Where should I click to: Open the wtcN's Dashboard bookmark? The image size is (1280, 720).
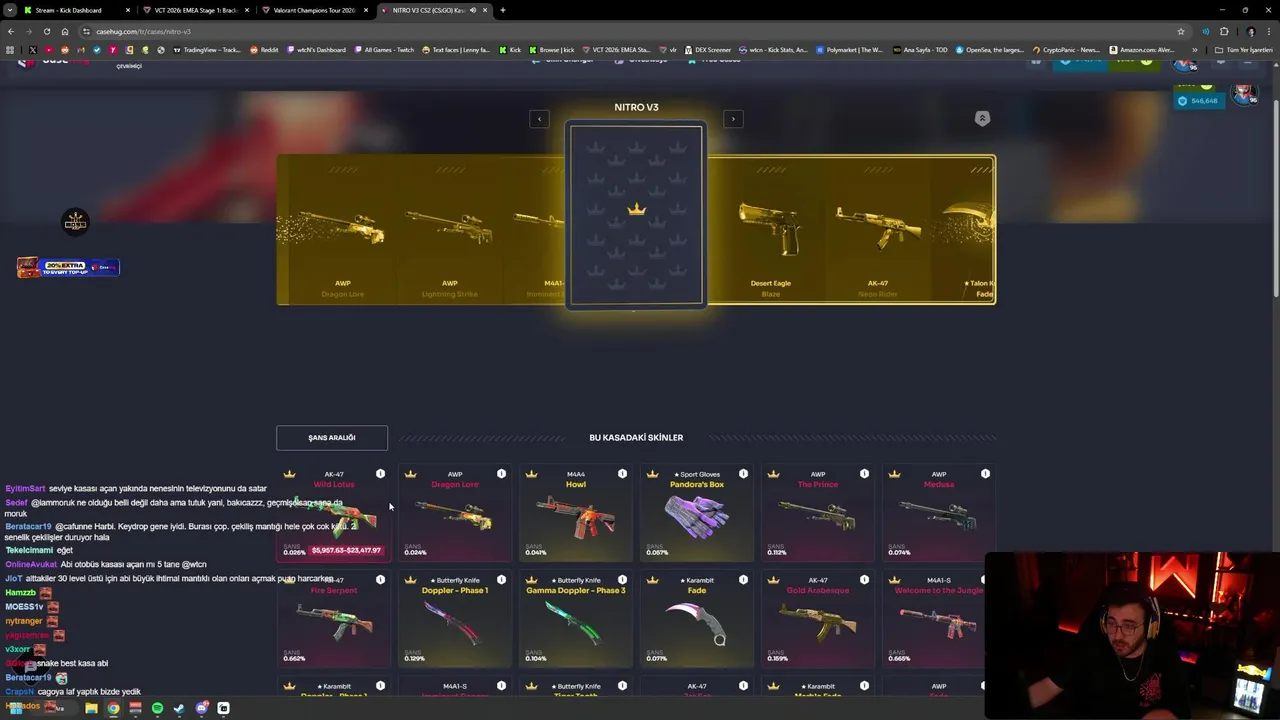[316, 49]
